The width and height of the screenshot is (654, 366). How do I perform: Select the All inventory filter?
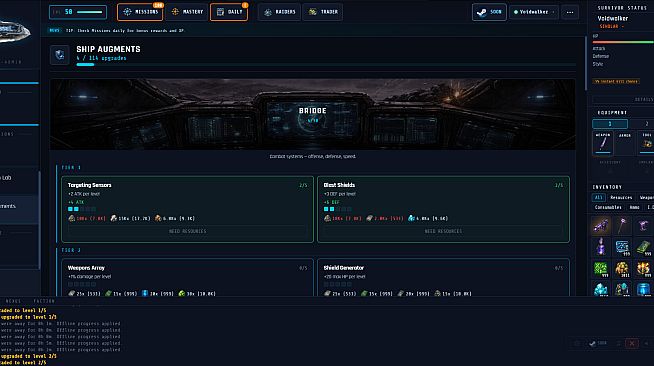[599, 197]
